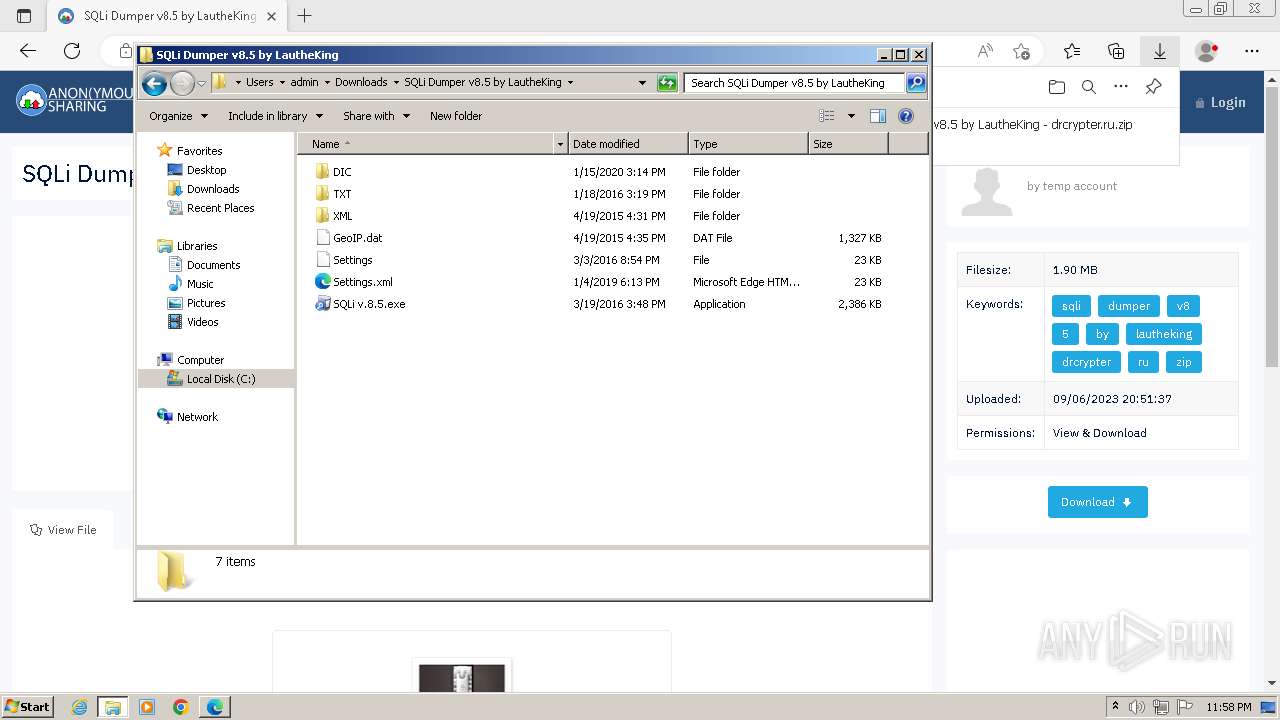Select Favorites in navigation pane

click(x=199, y=151)
